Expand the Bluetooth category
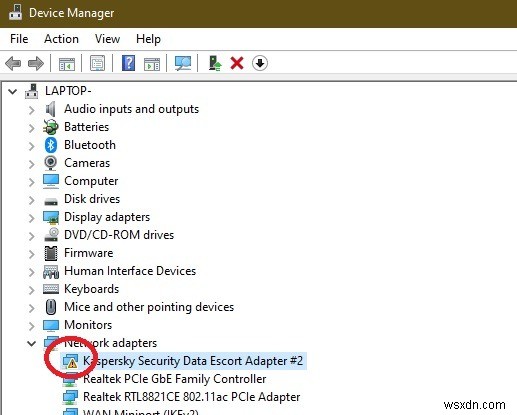The image size is (517, 415). point(32,146)
